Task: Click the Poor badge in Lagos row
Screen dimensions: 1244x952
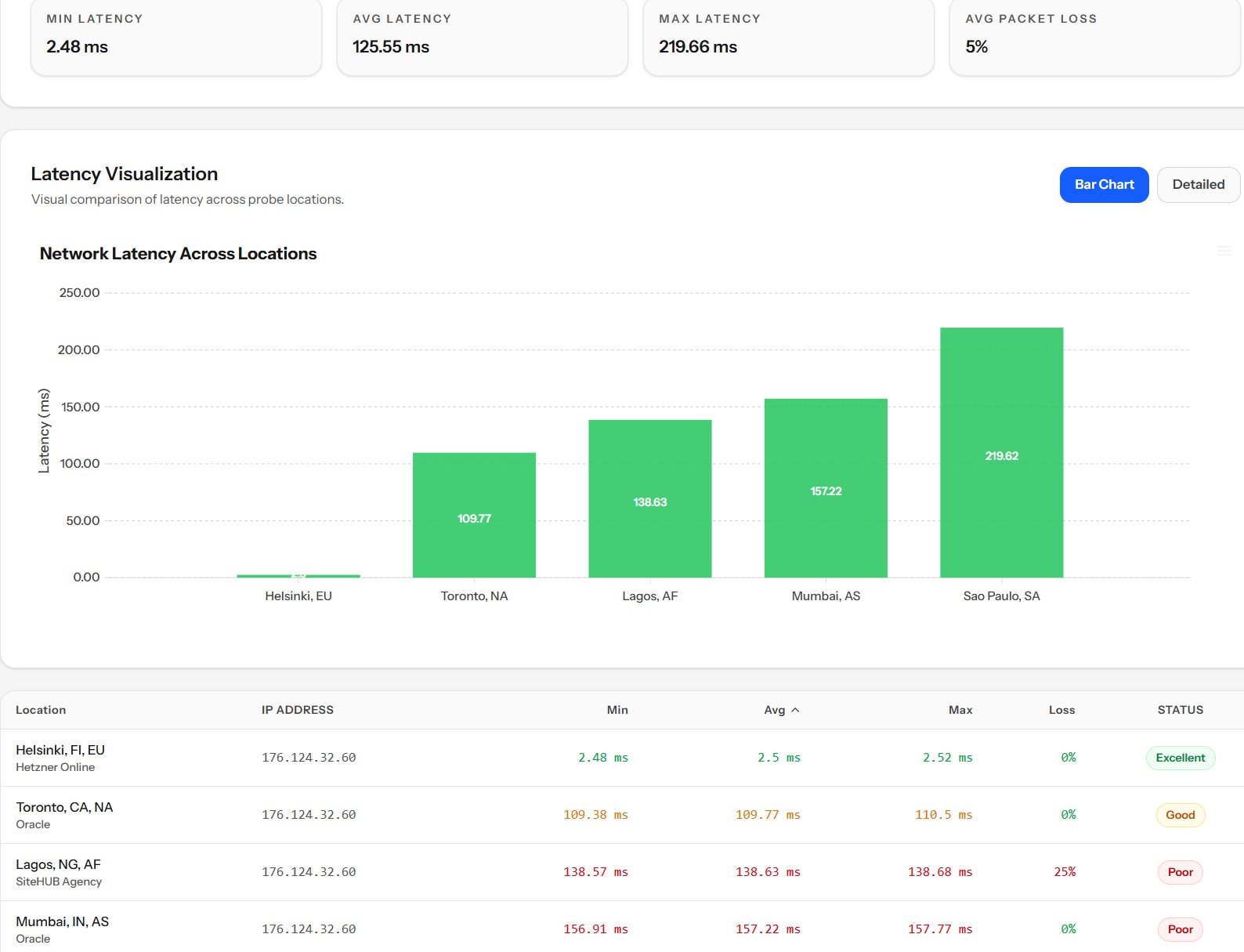Action: pyautogui.click(x=1180, y=872)
